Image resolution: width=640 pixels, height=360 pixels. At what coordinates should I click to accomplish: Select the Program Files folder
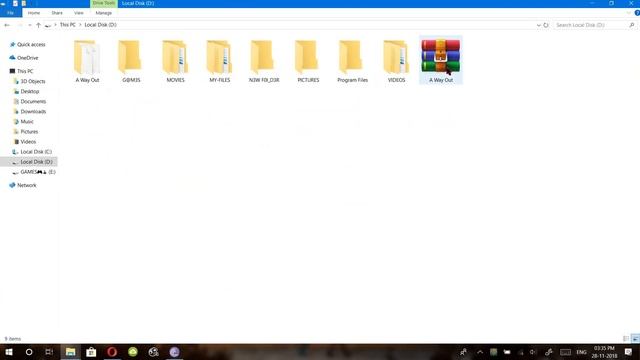pos(352,61)
